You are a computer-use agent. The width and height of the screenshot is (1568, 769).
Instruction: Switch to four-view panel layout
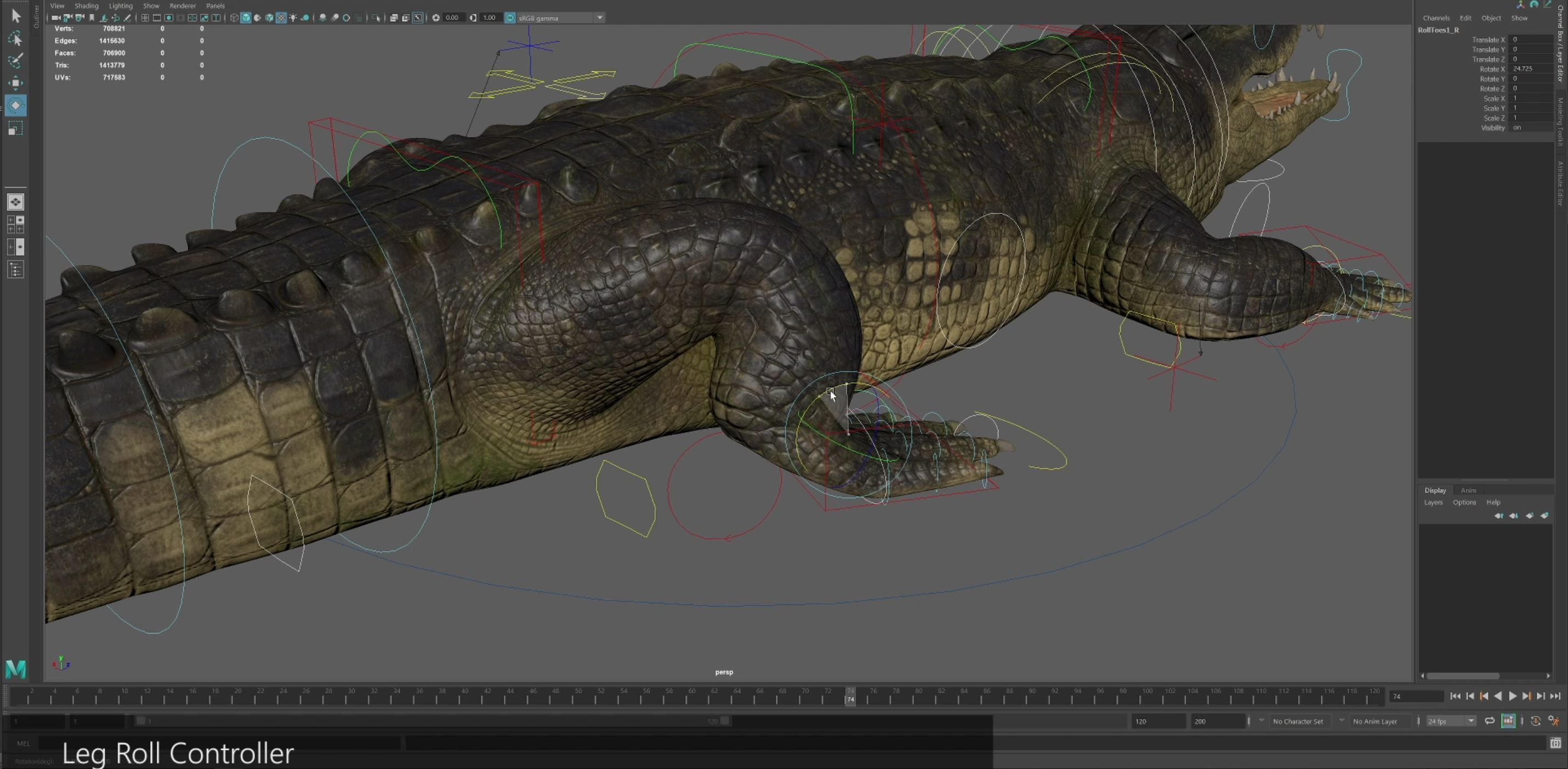16,224
